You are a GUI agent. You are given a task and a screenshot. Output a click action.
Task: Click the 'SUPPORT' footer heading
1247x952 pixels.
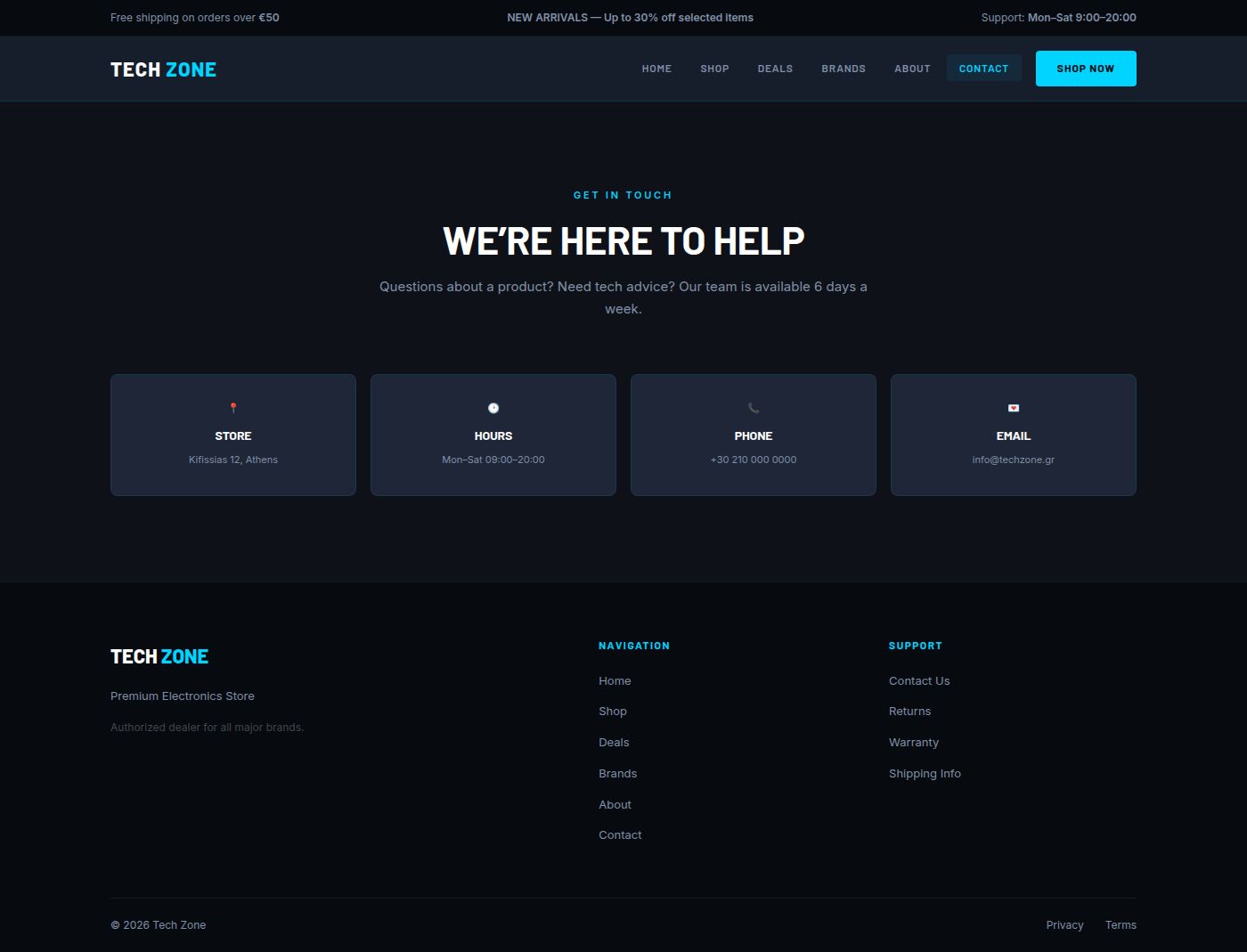pyautogui.click(x=916, y=646)
